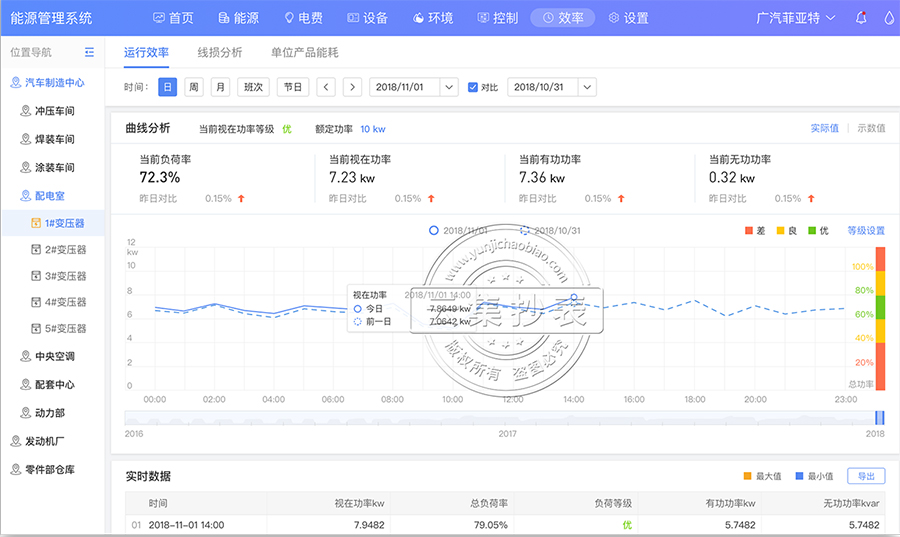Toggle the 对比 comparison checkbox
The height and width of the screenshot is (537, 900).
pos(473,87)
